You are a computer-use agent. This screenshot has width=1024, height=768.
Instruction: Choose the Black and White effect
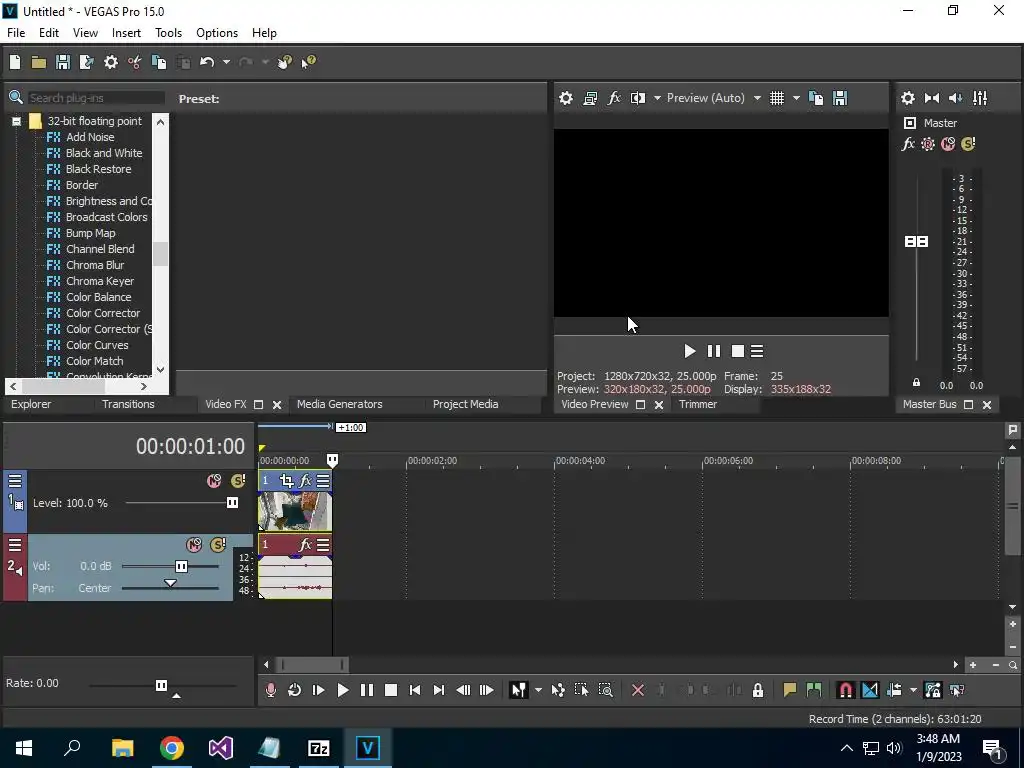(103, 153)
